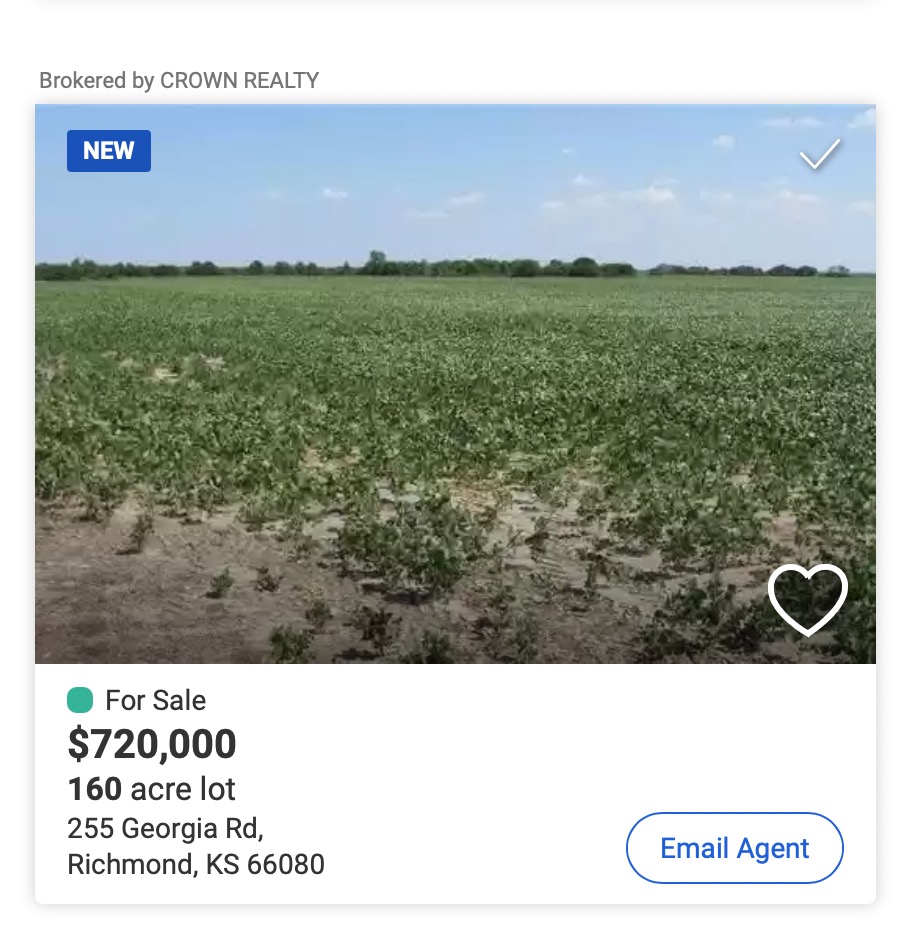
Task: Click the green For Sale status dot
Action: coord(80,700)
